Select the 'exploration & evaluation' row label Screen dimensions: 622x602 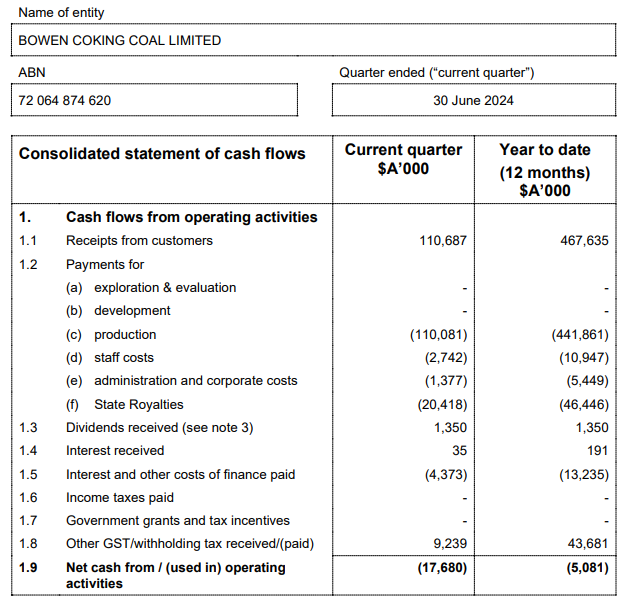click(x=165, y=288)
